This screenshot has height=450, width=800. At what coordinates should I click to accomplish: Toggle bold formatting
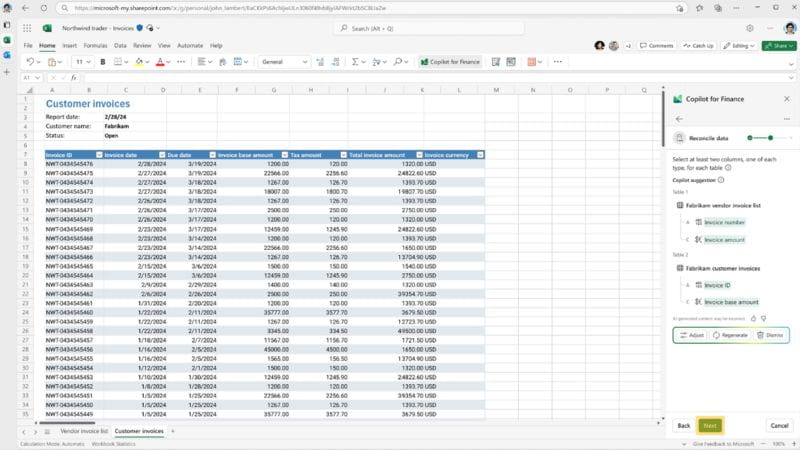[x=103, y=62]
